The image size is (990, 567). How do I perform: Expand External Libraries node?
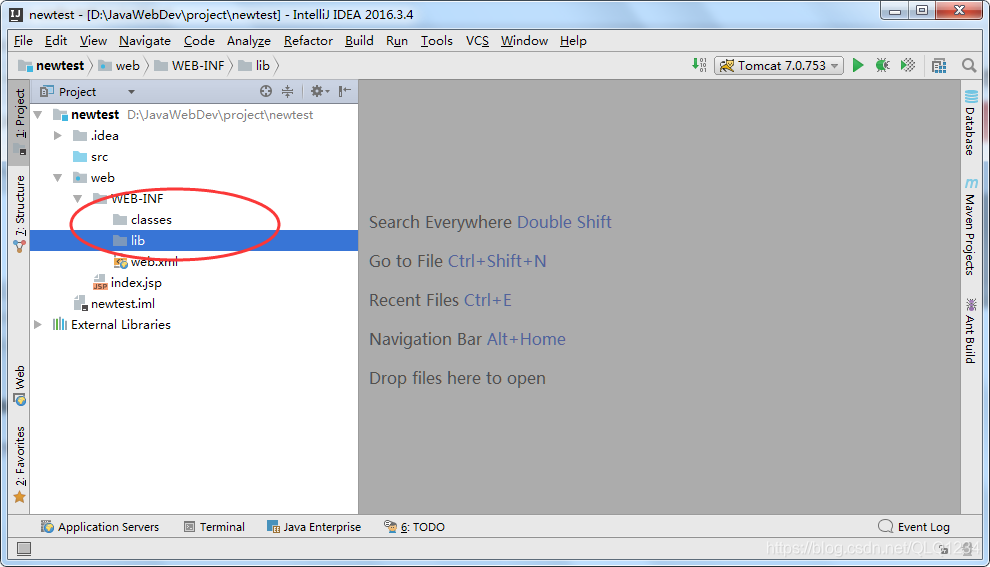tap(38, 325)
